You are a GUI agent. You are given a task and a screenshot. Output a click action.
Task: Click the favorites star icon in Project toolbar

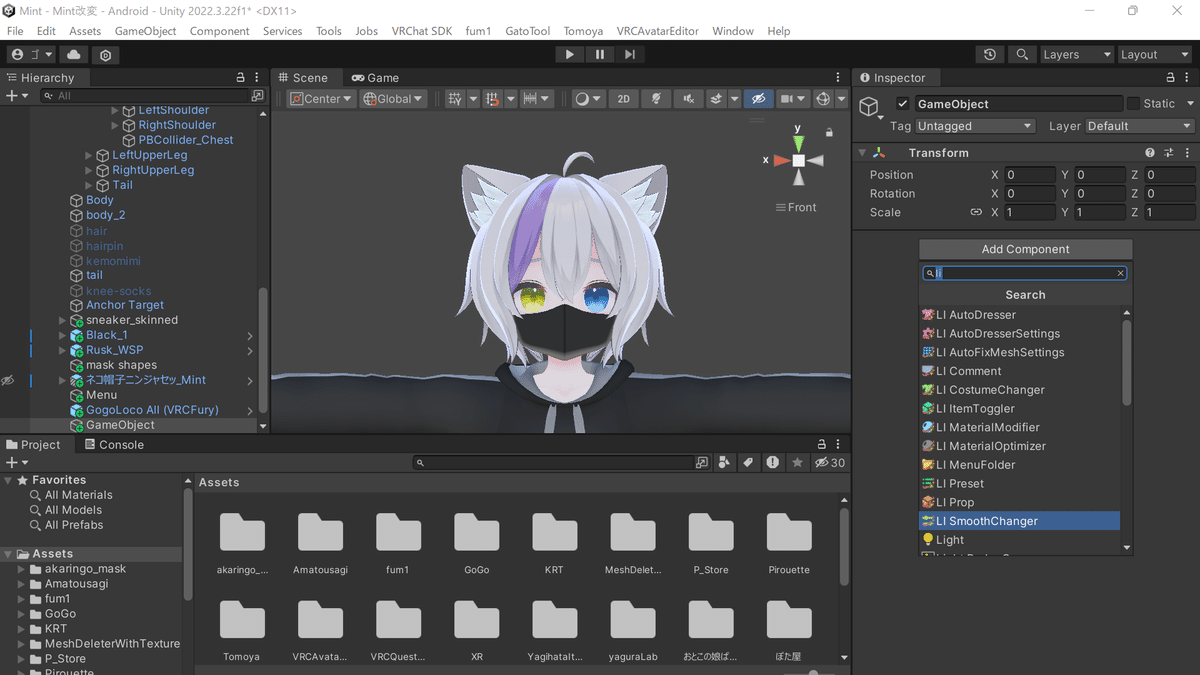pos(797,463)
